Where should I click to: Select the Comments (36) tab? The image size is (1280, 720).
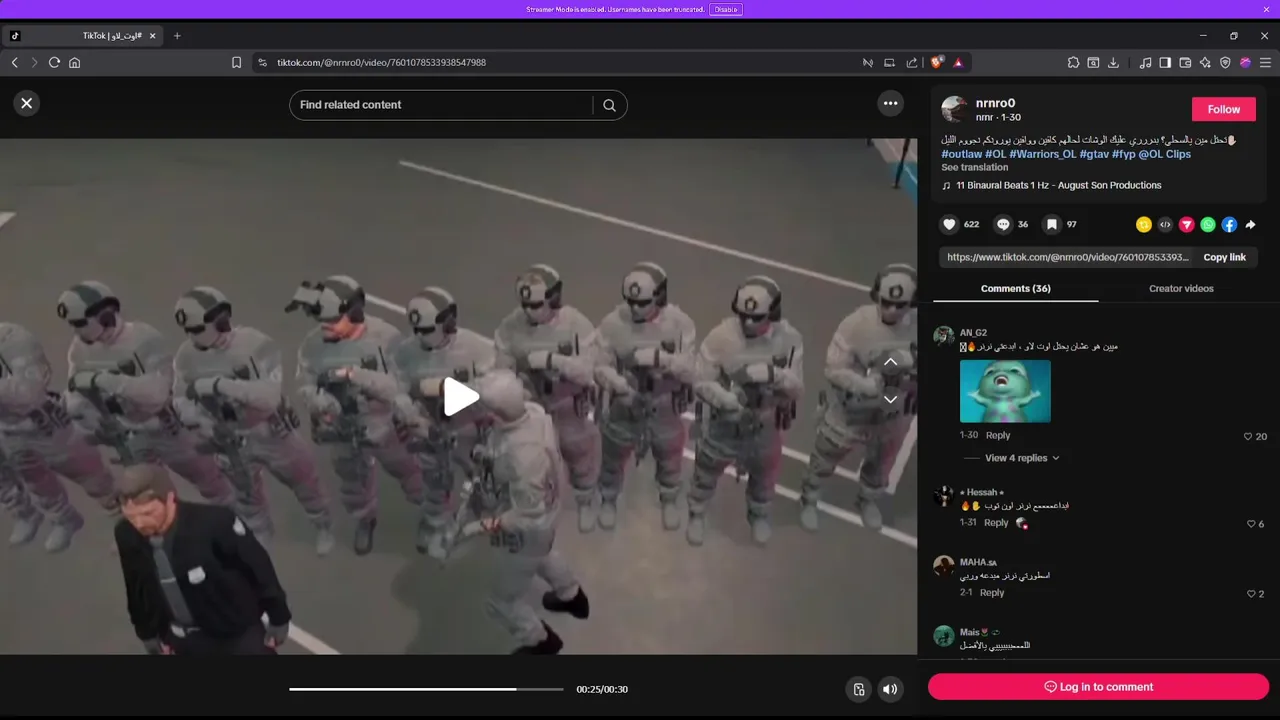pyautogui.click(x=1015, y=288)
